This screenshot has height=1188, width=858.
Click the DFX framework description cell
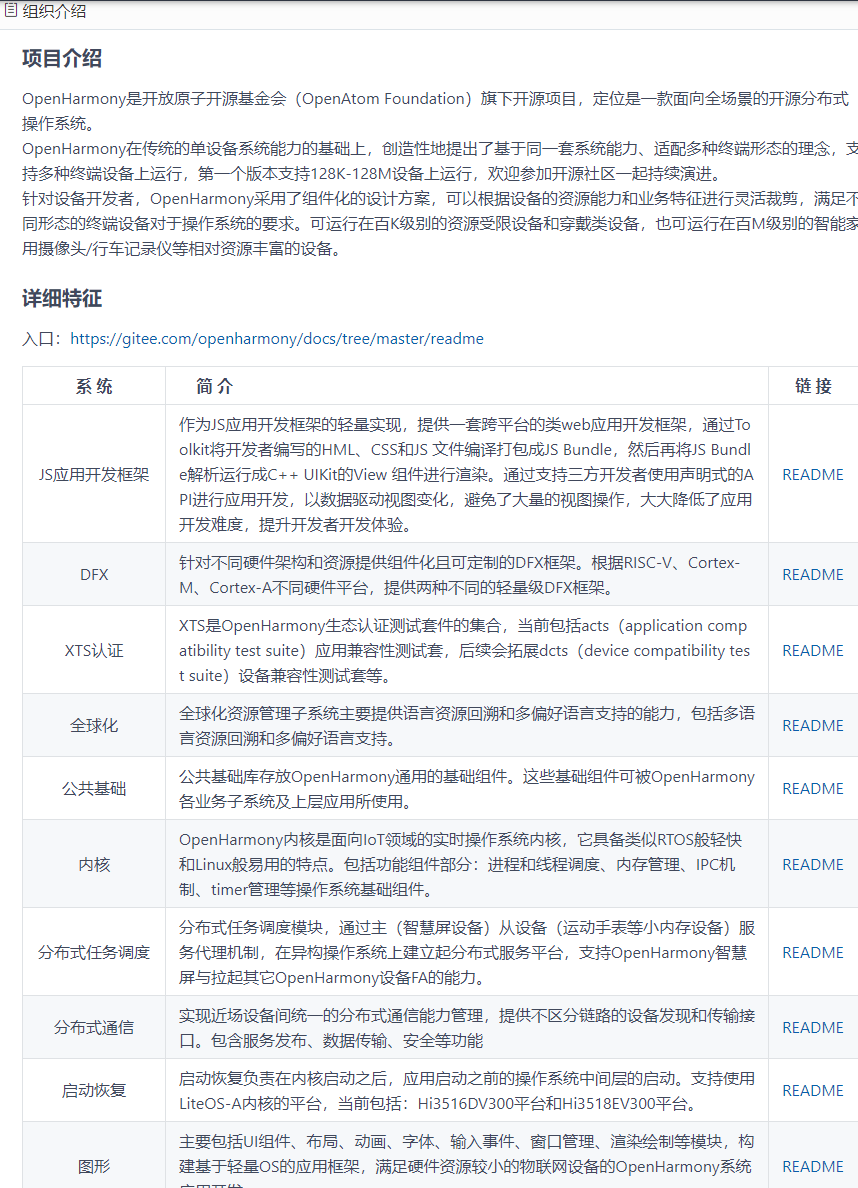(467, 574)
